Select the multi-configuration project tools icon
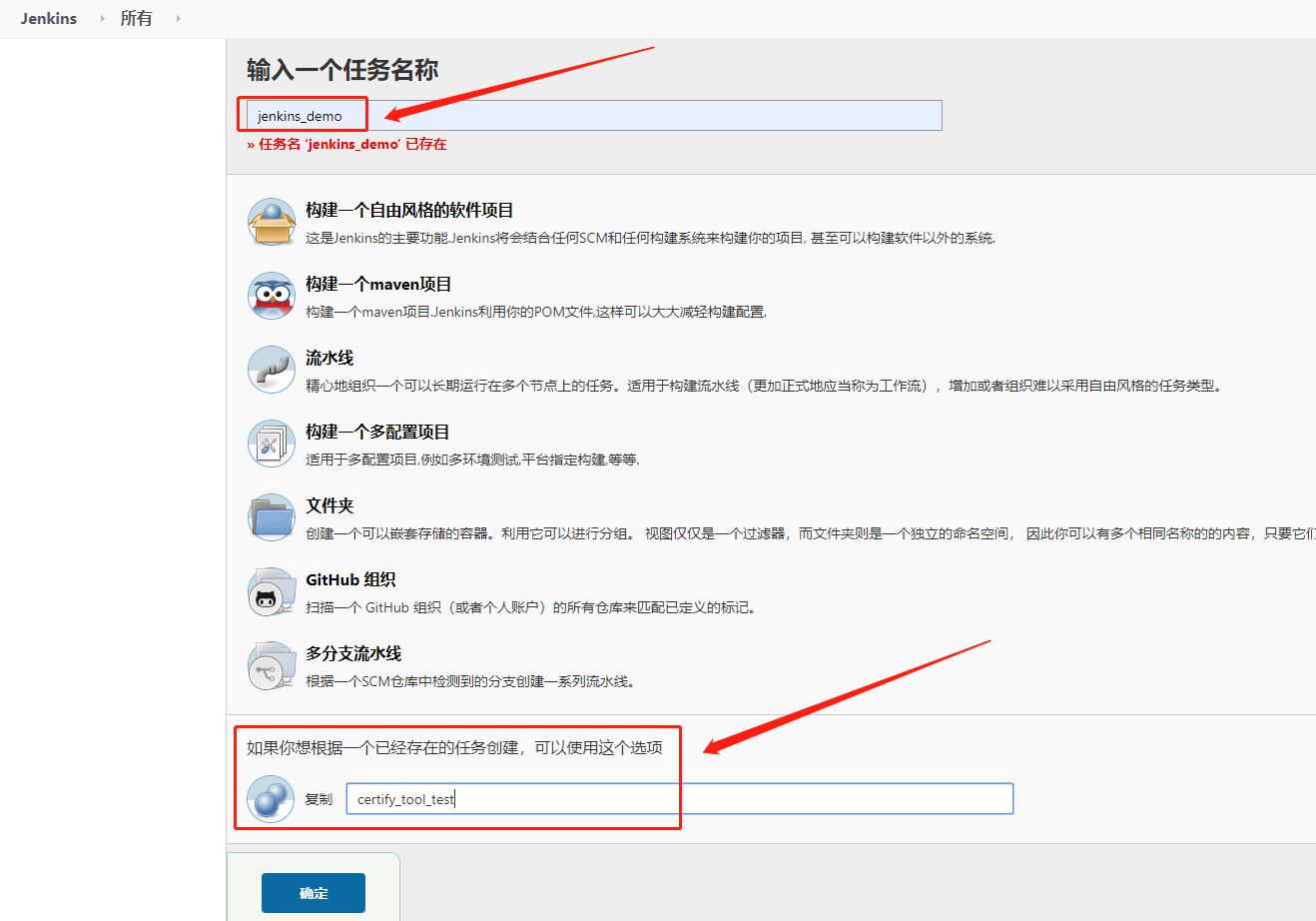 pos(272,444)
